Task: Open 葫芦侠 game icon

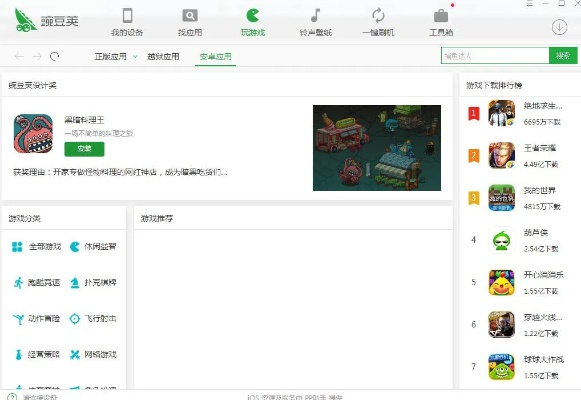Action: [x=501, y=240]
